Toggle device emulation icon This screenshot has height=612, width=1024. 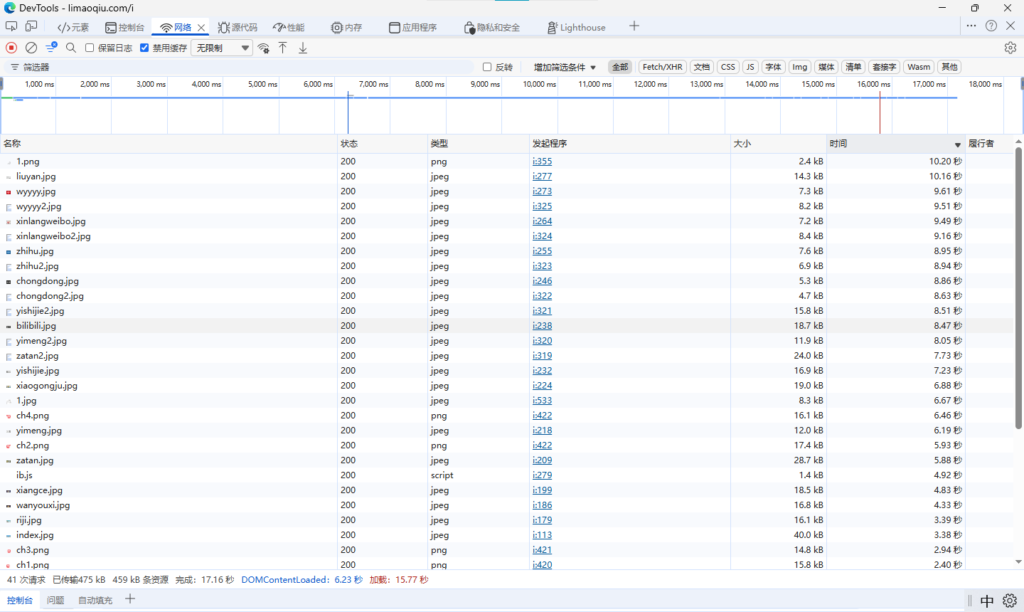coord(31,26)
